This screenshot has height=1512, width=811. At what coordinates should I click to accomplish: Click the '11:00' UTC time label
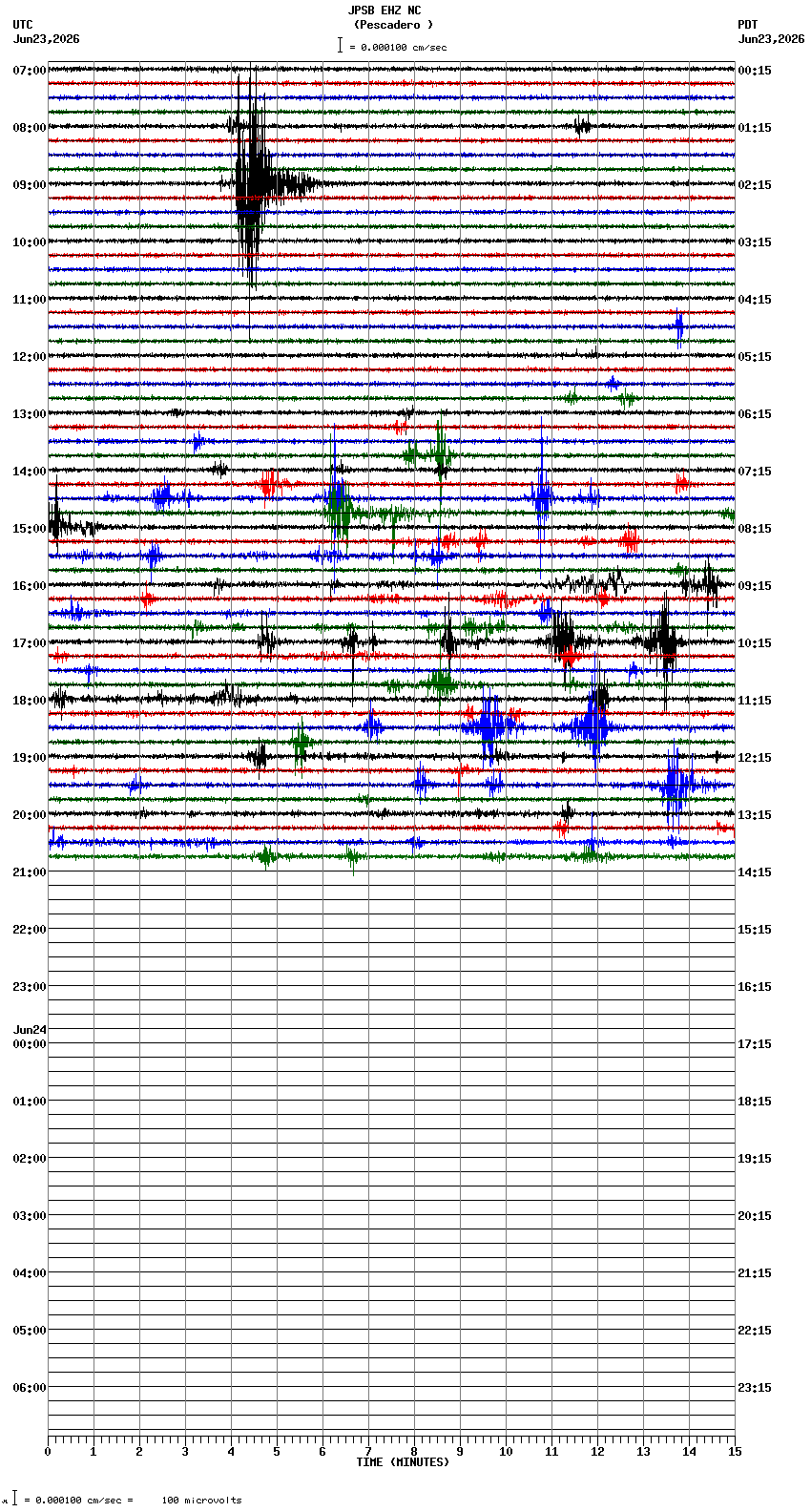point(30,300)
